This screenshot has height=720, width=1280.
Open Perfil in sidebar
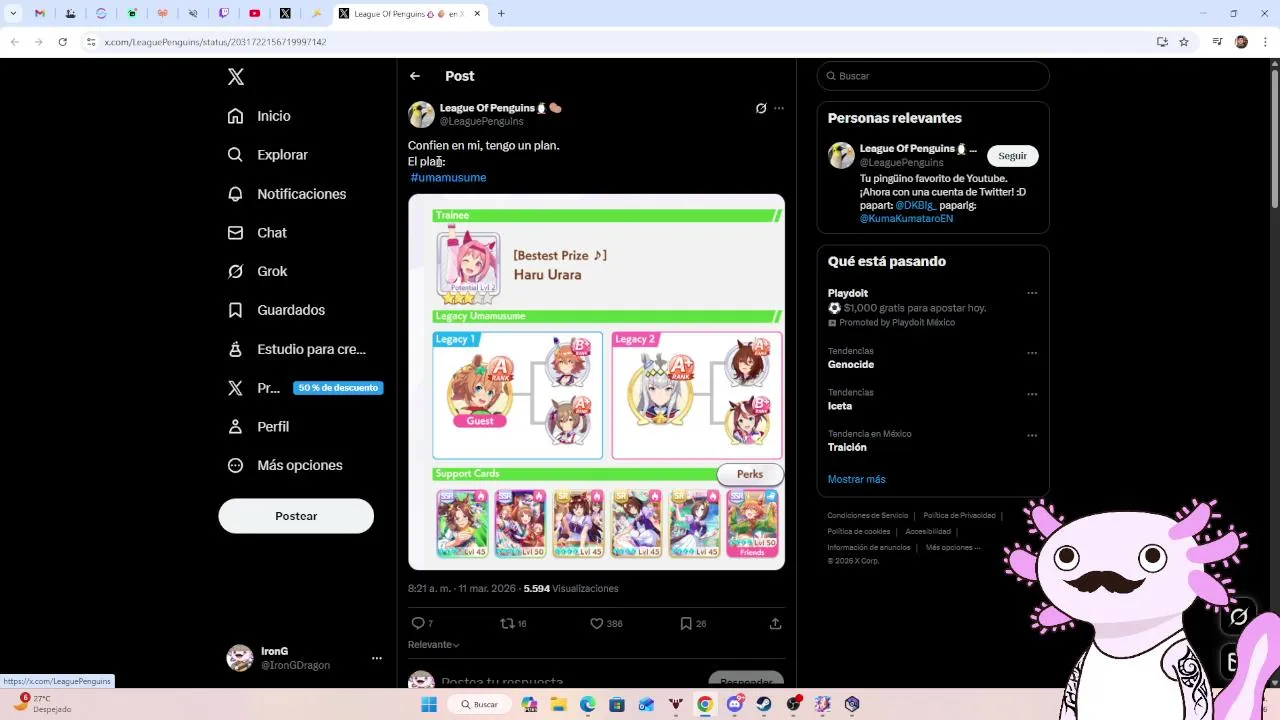tap(258, 426)
